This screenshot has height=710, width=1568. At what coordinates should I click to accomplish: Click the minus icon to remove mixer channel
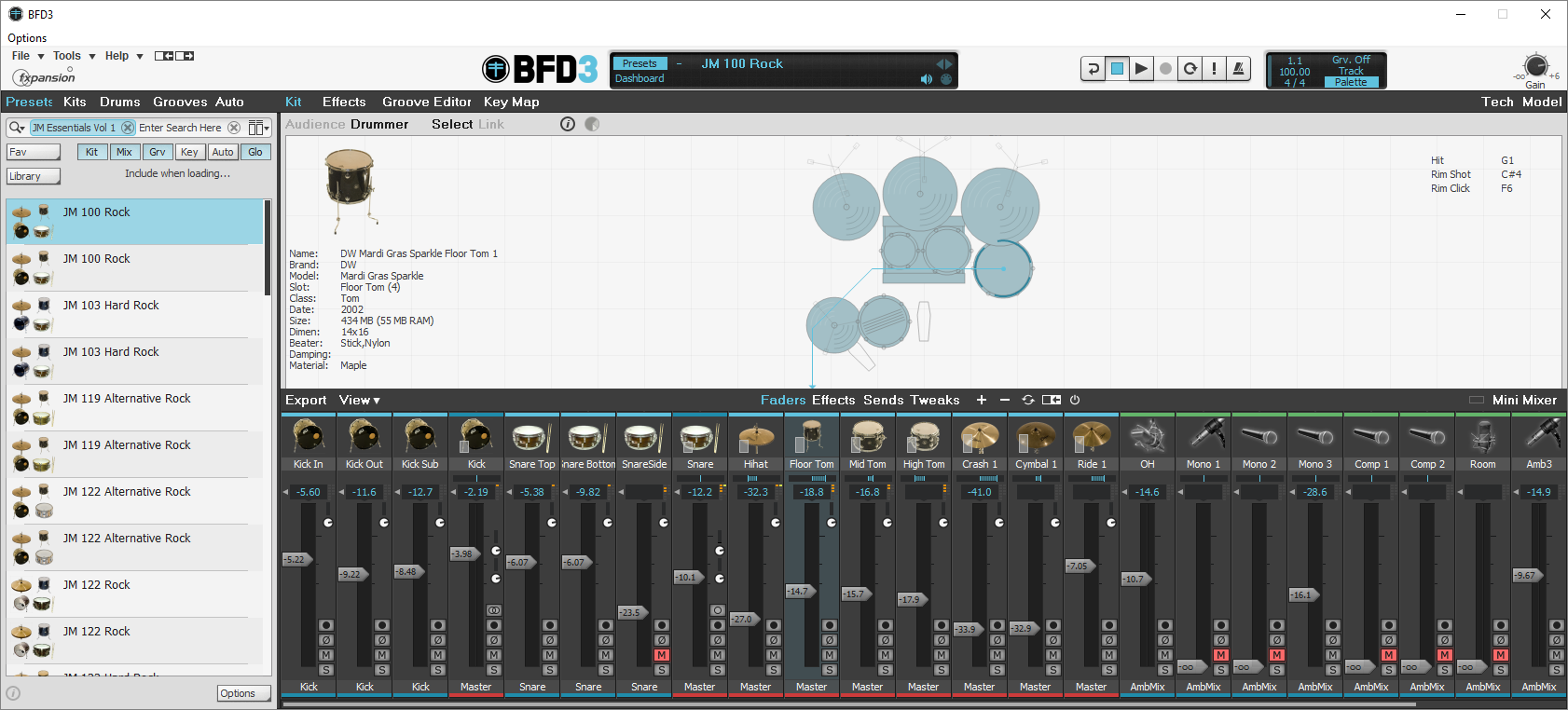tap(1005, 400)
